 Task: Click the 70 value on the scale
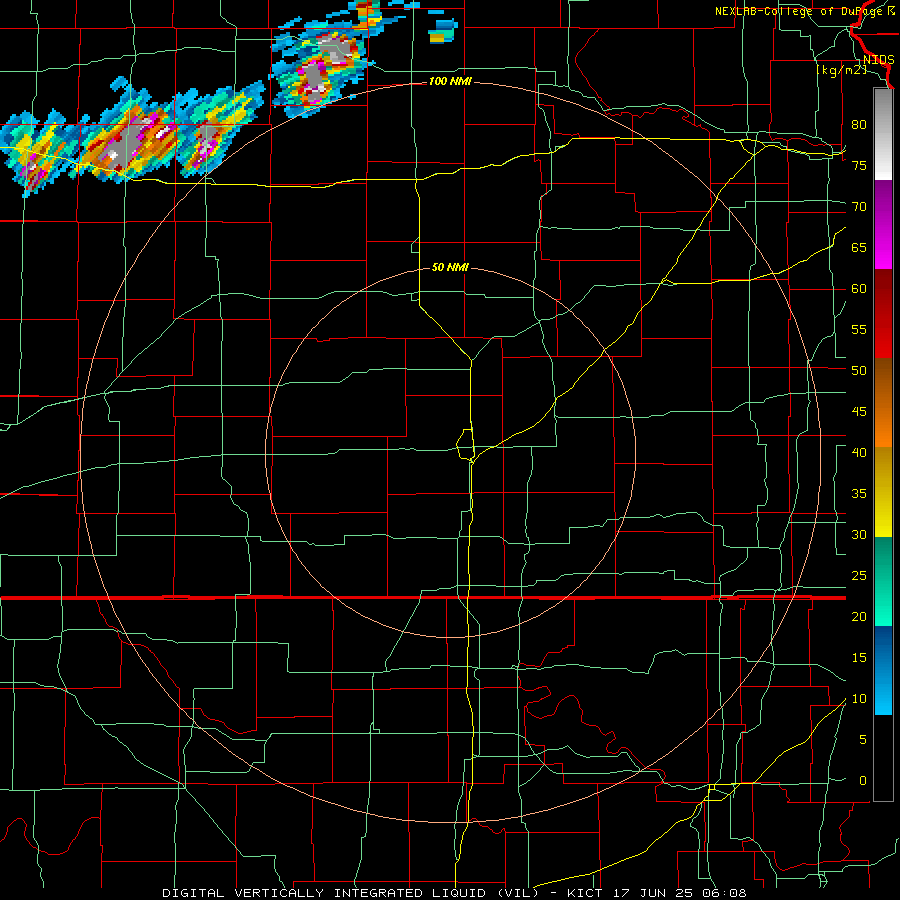[x=859, y=207]
